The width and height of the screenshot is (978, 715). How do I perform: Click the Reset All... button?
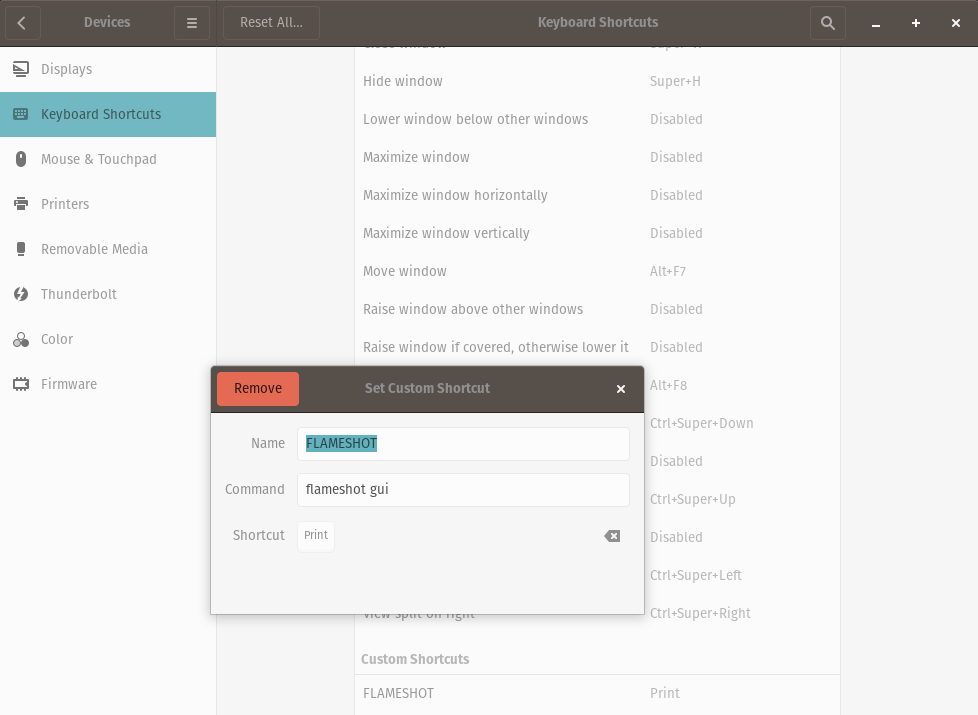click(271, 23)
